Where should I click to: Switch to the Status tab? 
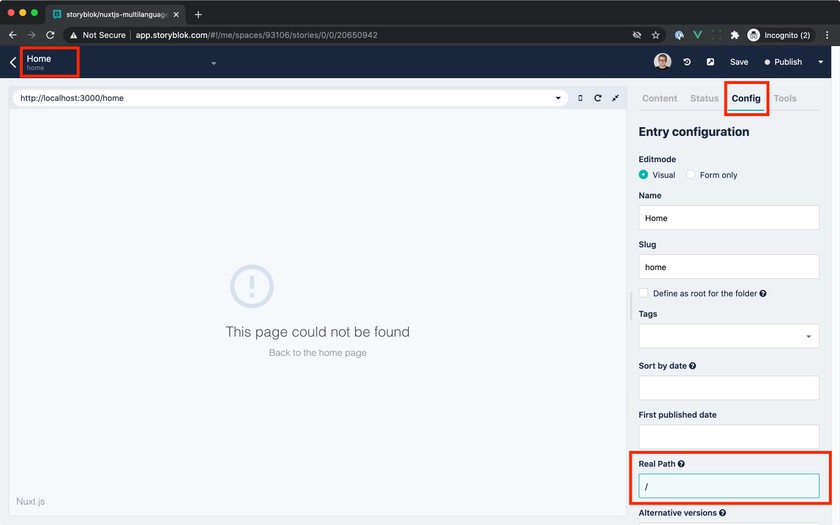click(704, 99)
